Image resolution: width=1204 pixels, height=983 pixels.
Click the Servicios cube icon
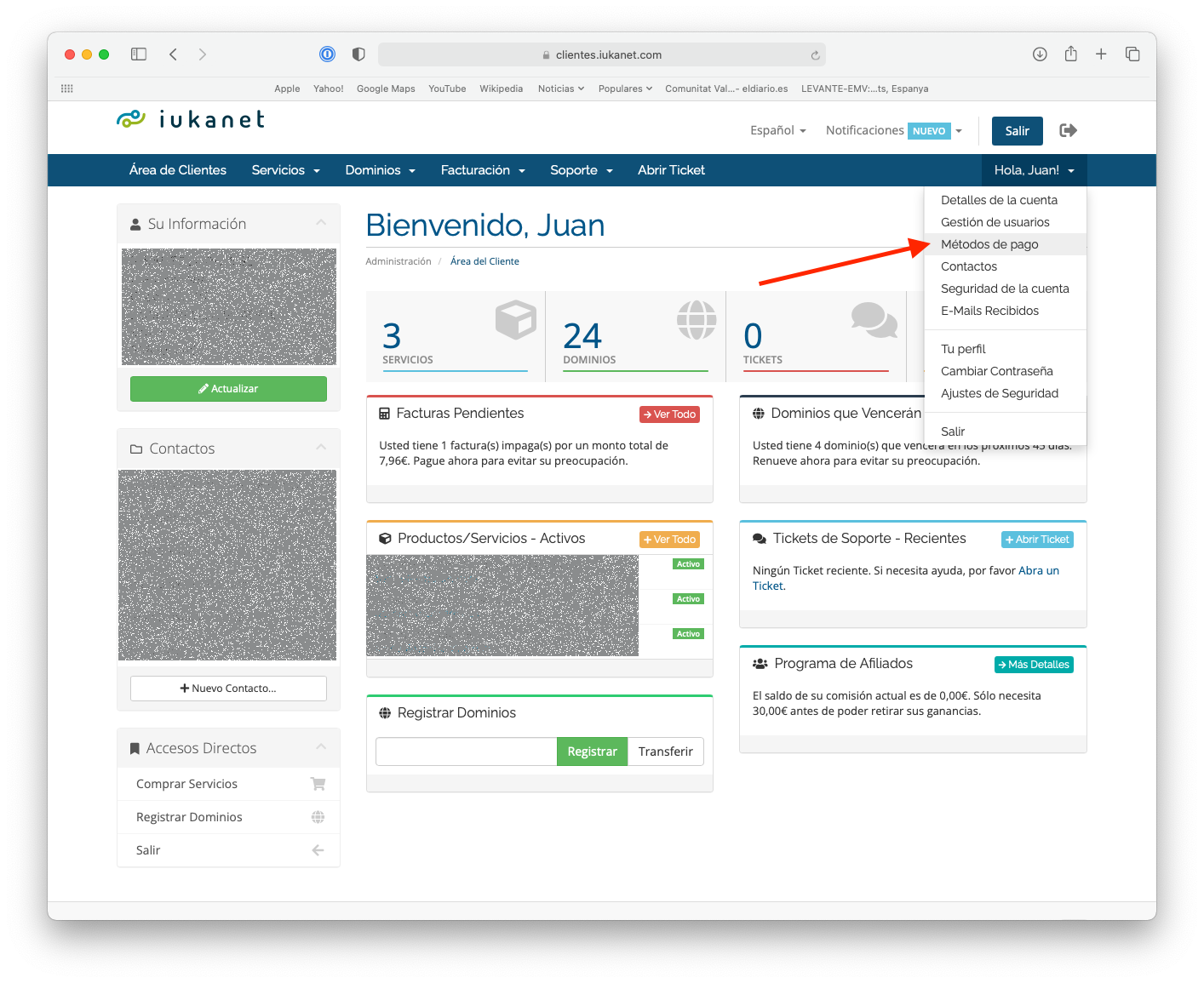pyautogui.click(x=516, y=320)
